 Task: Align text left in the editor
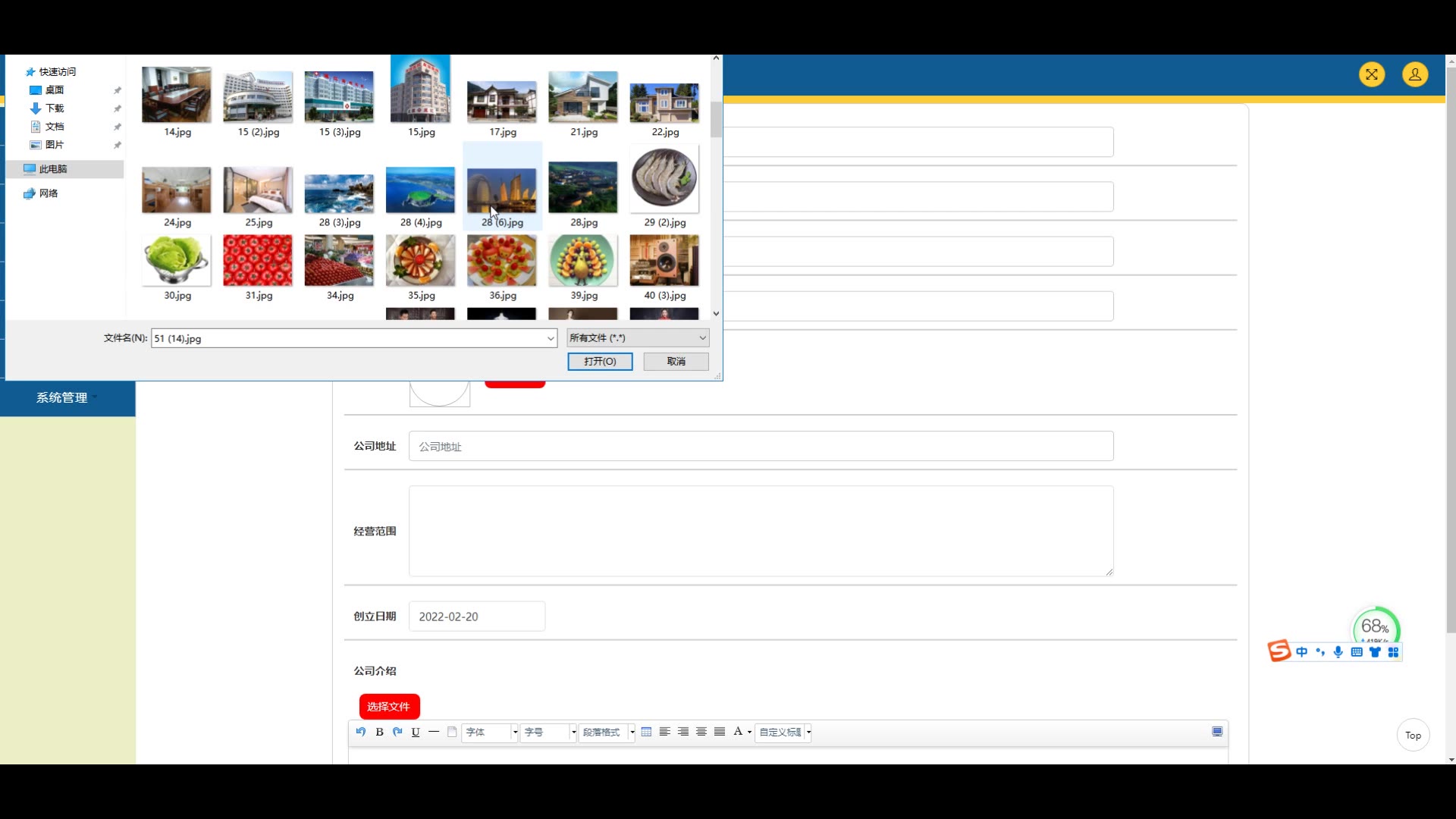(664, 732)
